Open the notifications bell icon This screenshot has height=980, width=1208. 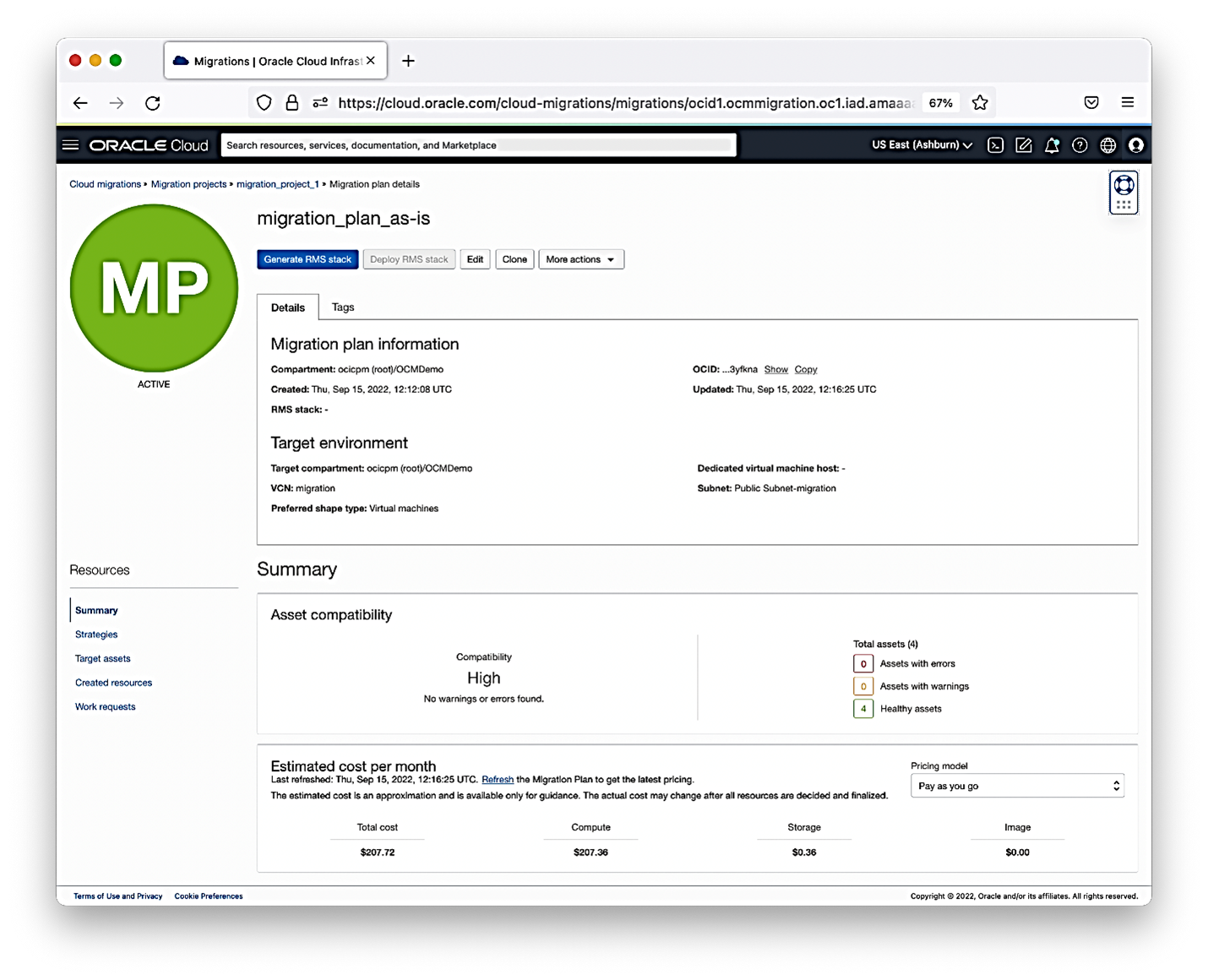click(1052, 144)
